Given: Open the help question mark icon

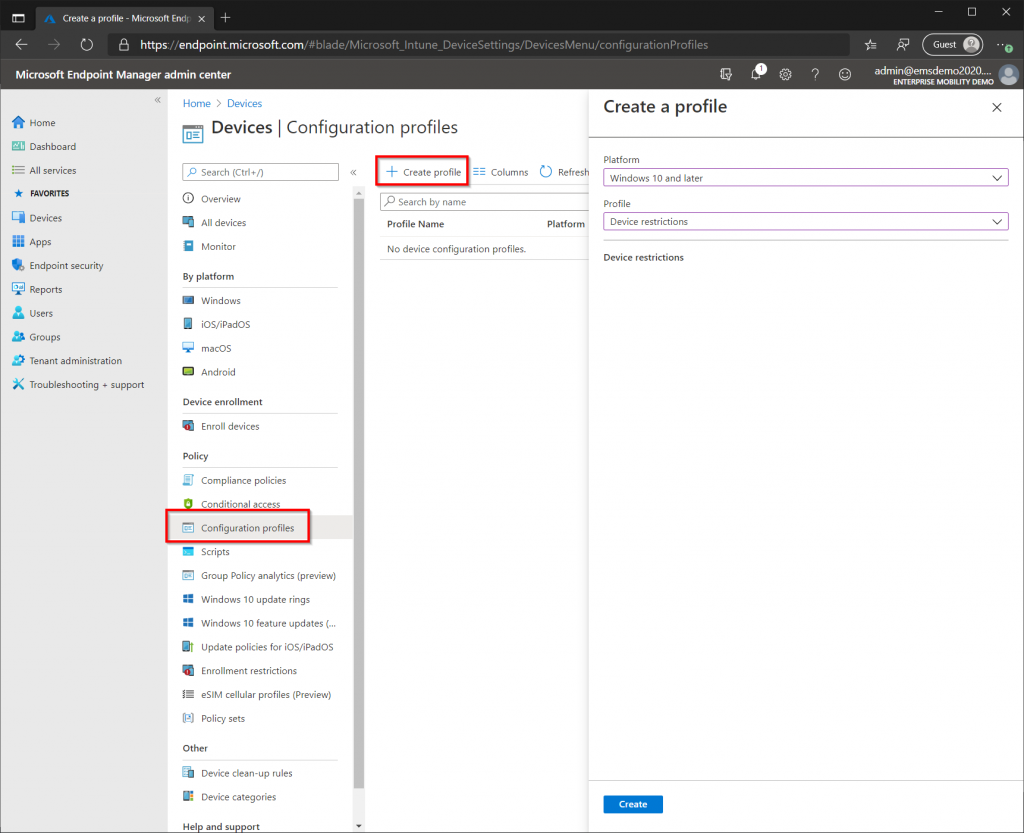Looking at the screenshot, I should coord(815,74).
